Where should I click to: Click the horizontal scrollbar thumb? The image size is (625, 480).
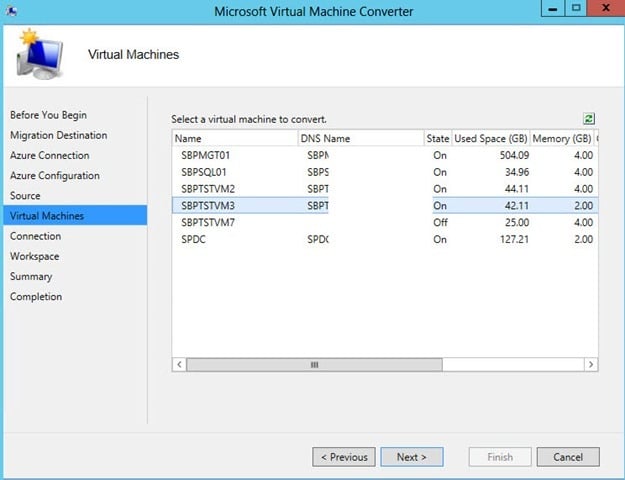[x=314, y=364]
